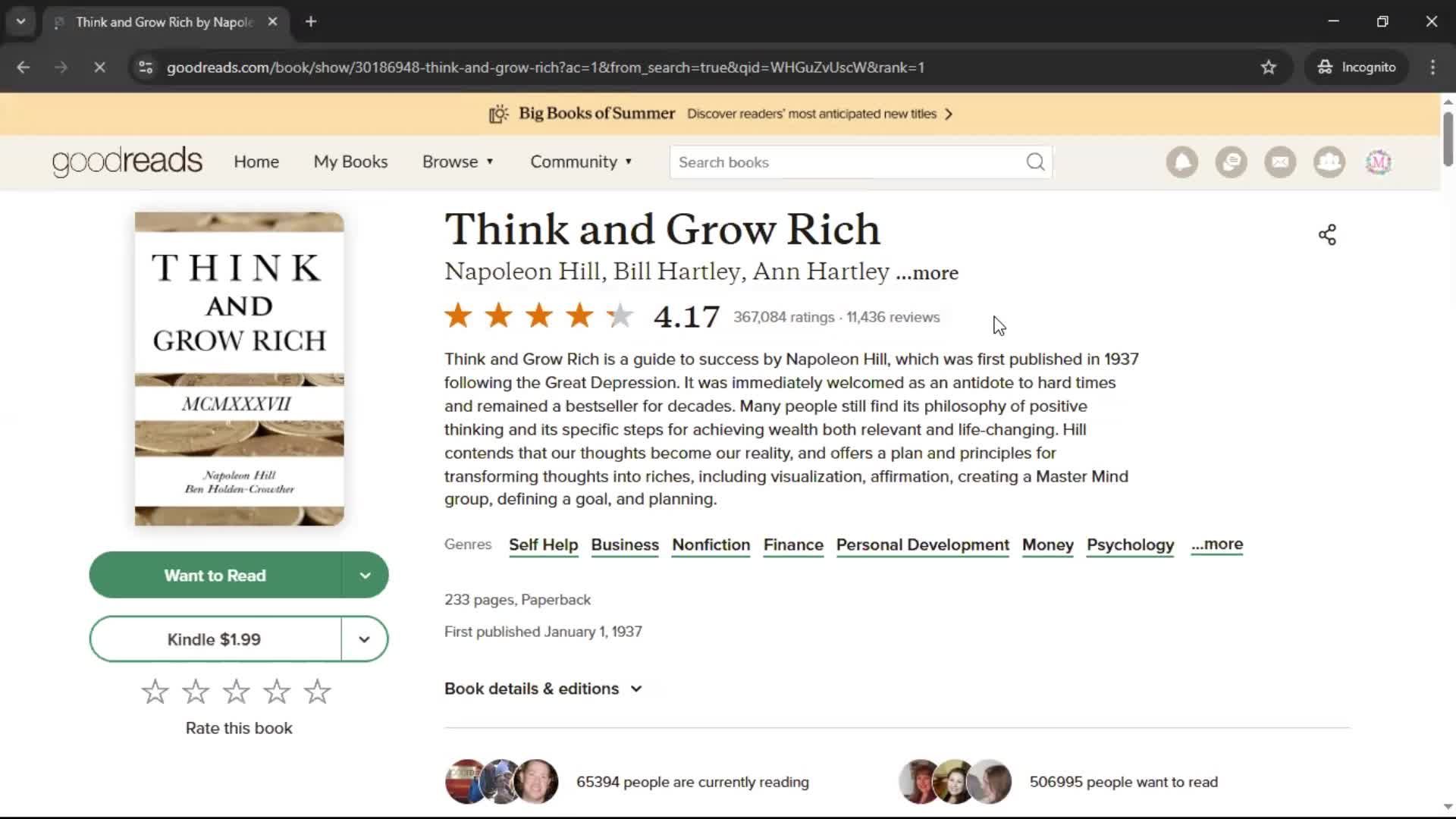
Task: Expand more genres with ...more
Action: (x=1216, y=544)
